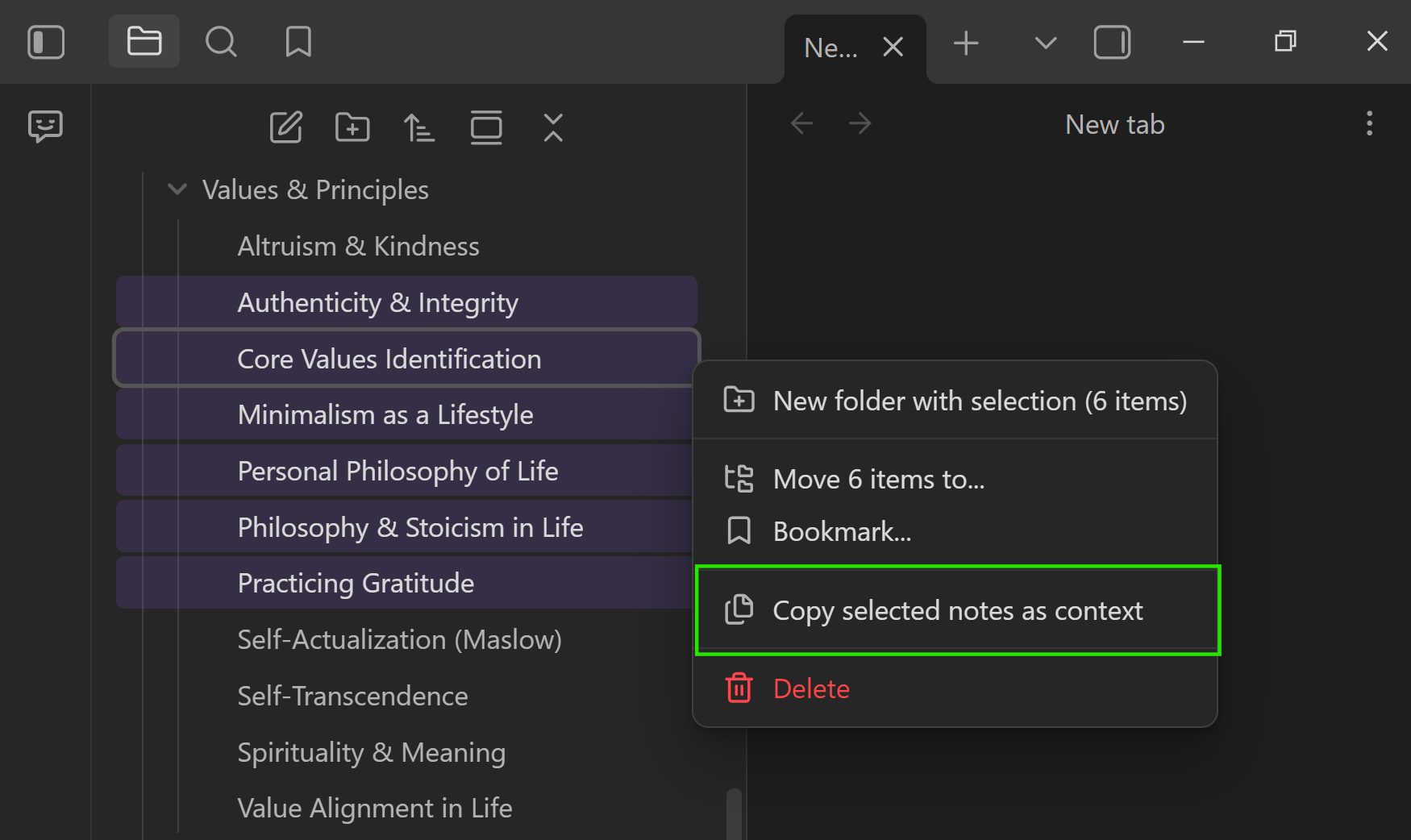Choose Copy selected notes as context
Viewport: 1411px width, 840px height.
coord(957,611)
